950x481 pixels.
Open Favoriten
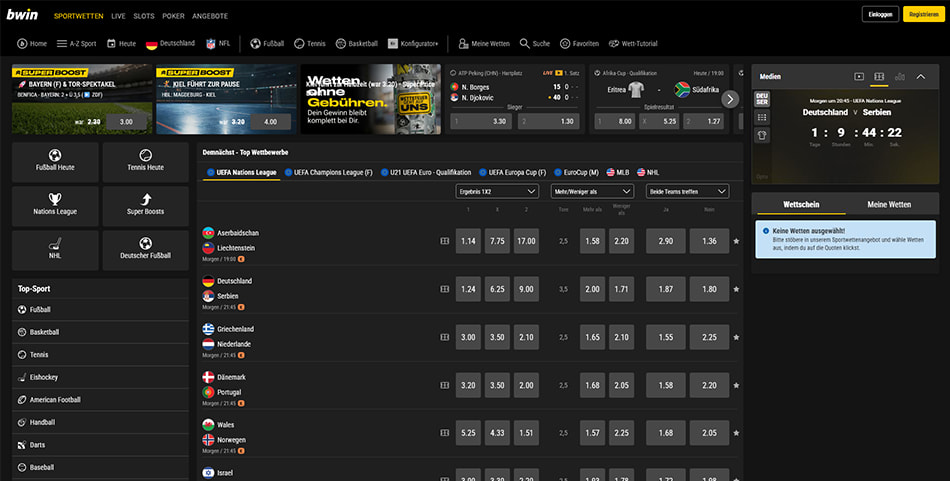[579, 44]
